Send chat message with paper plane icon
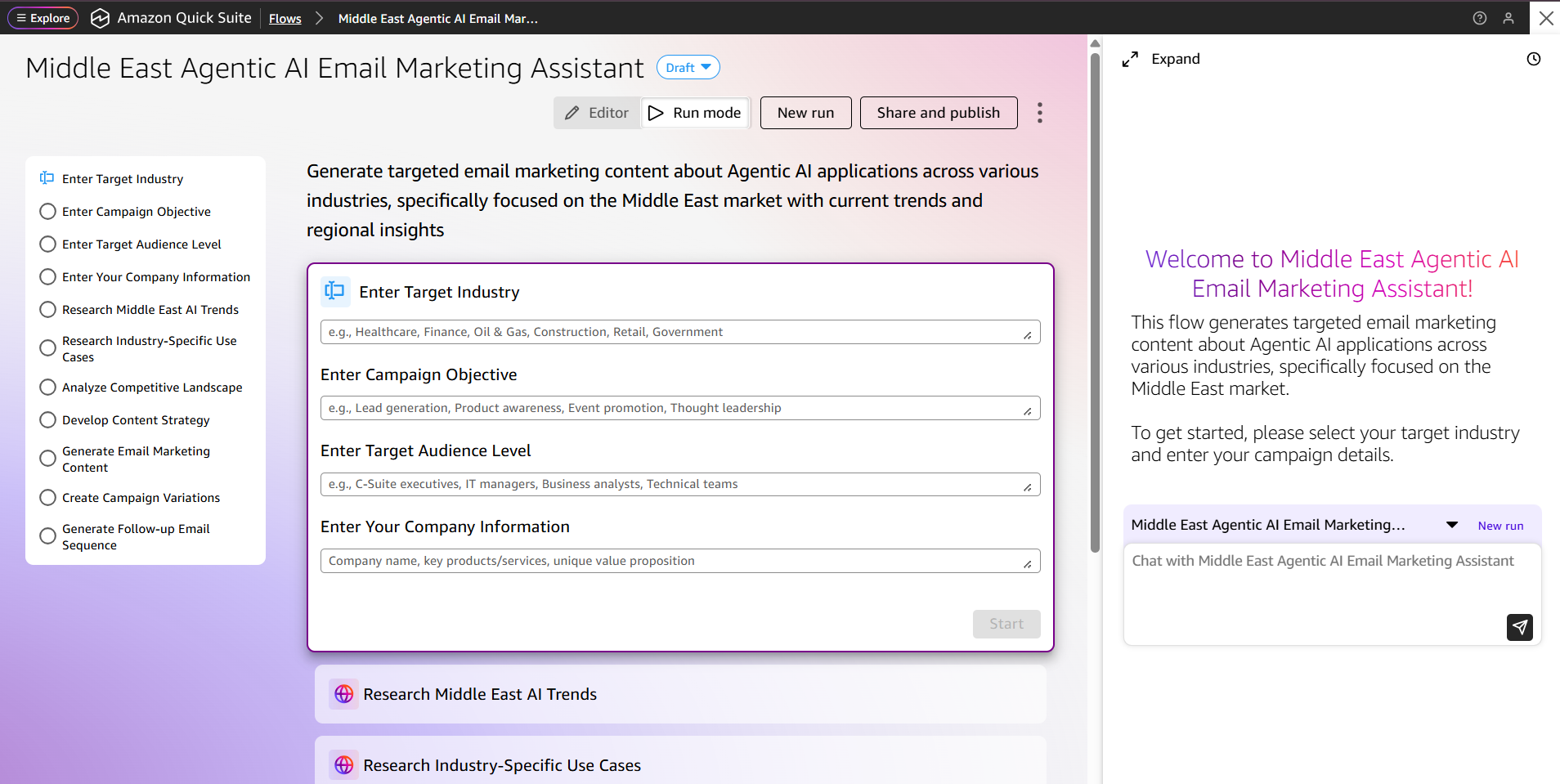 coord(1519,627)
